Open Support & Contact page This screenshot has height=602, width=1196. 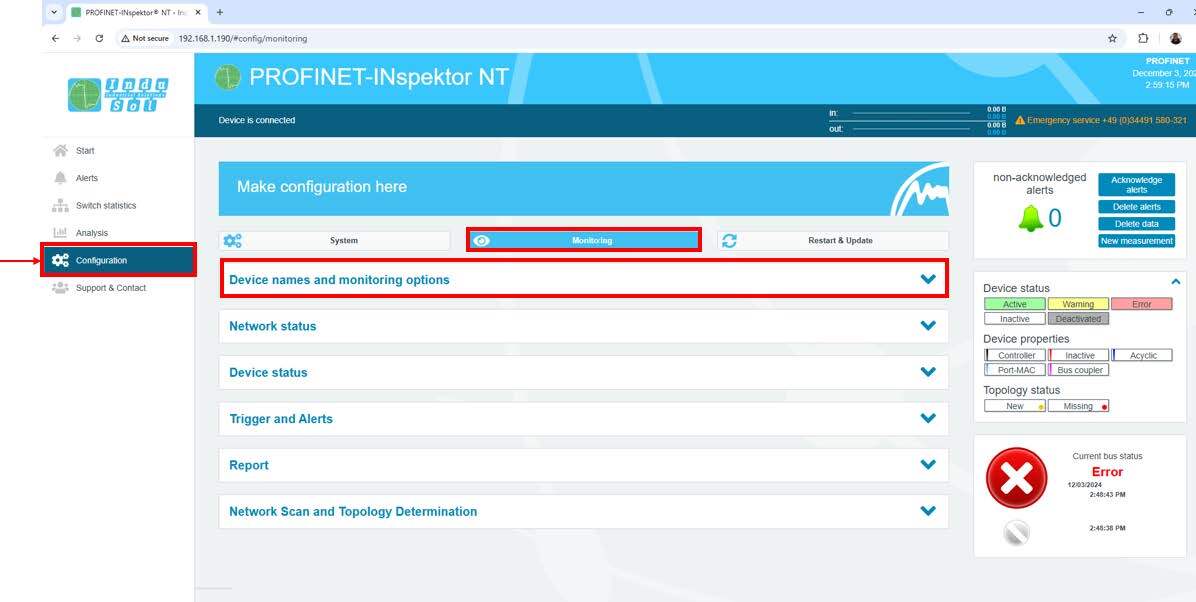(111, 288)
